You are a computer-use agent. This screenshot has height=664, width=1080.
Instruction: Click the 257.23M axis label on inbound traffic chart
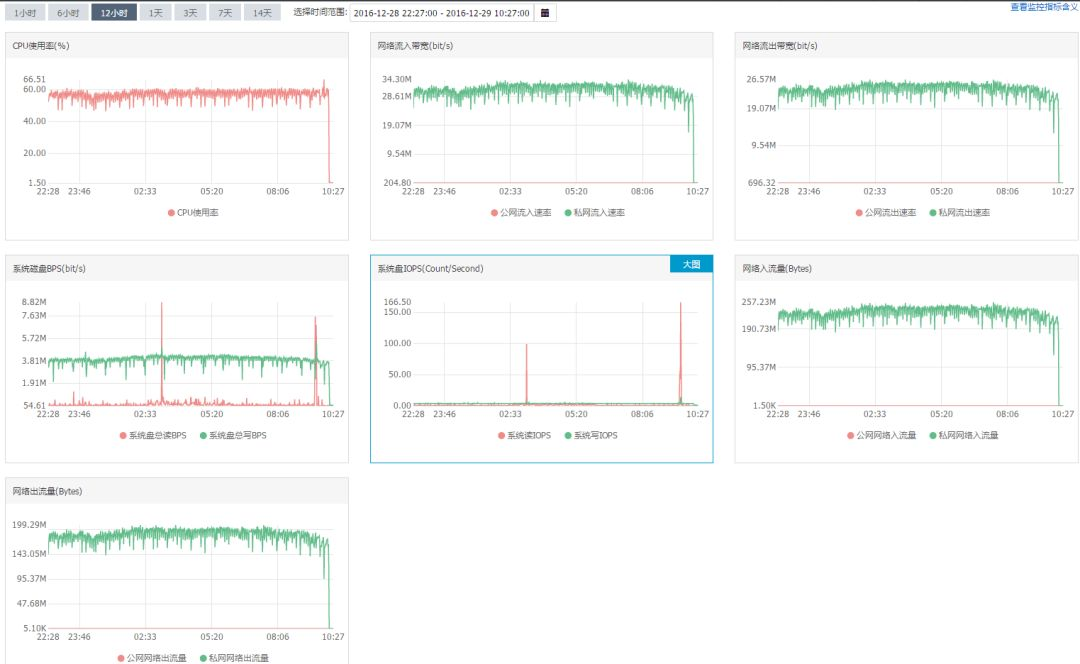(758, 302)
